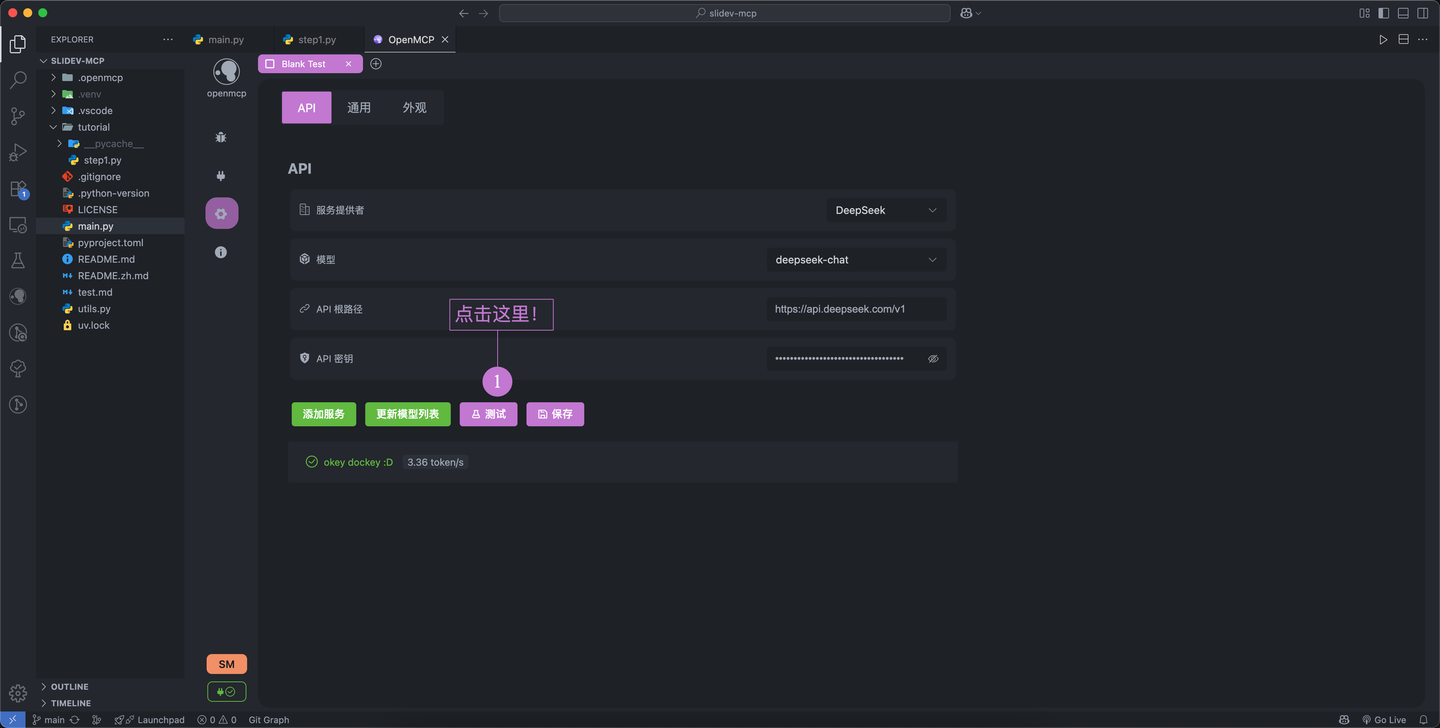
Task: Open the Explorer view in activity bar
Action: coord(17,44)
